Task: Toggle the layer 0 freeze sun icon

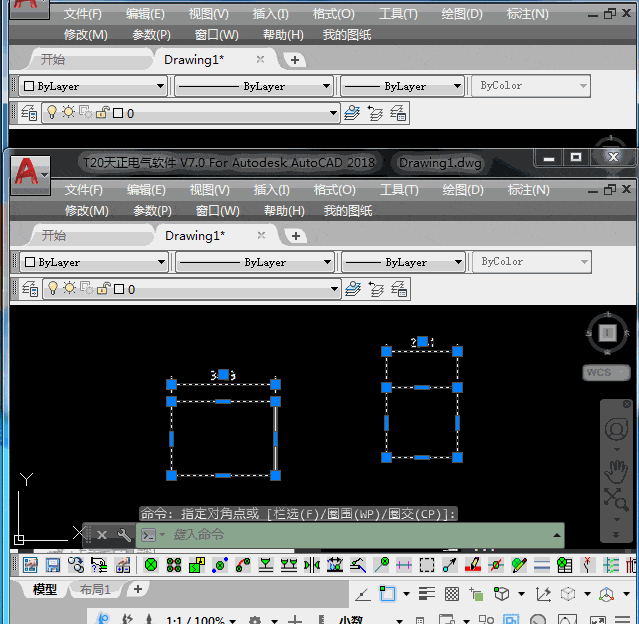Action: [x=69, y=289]
